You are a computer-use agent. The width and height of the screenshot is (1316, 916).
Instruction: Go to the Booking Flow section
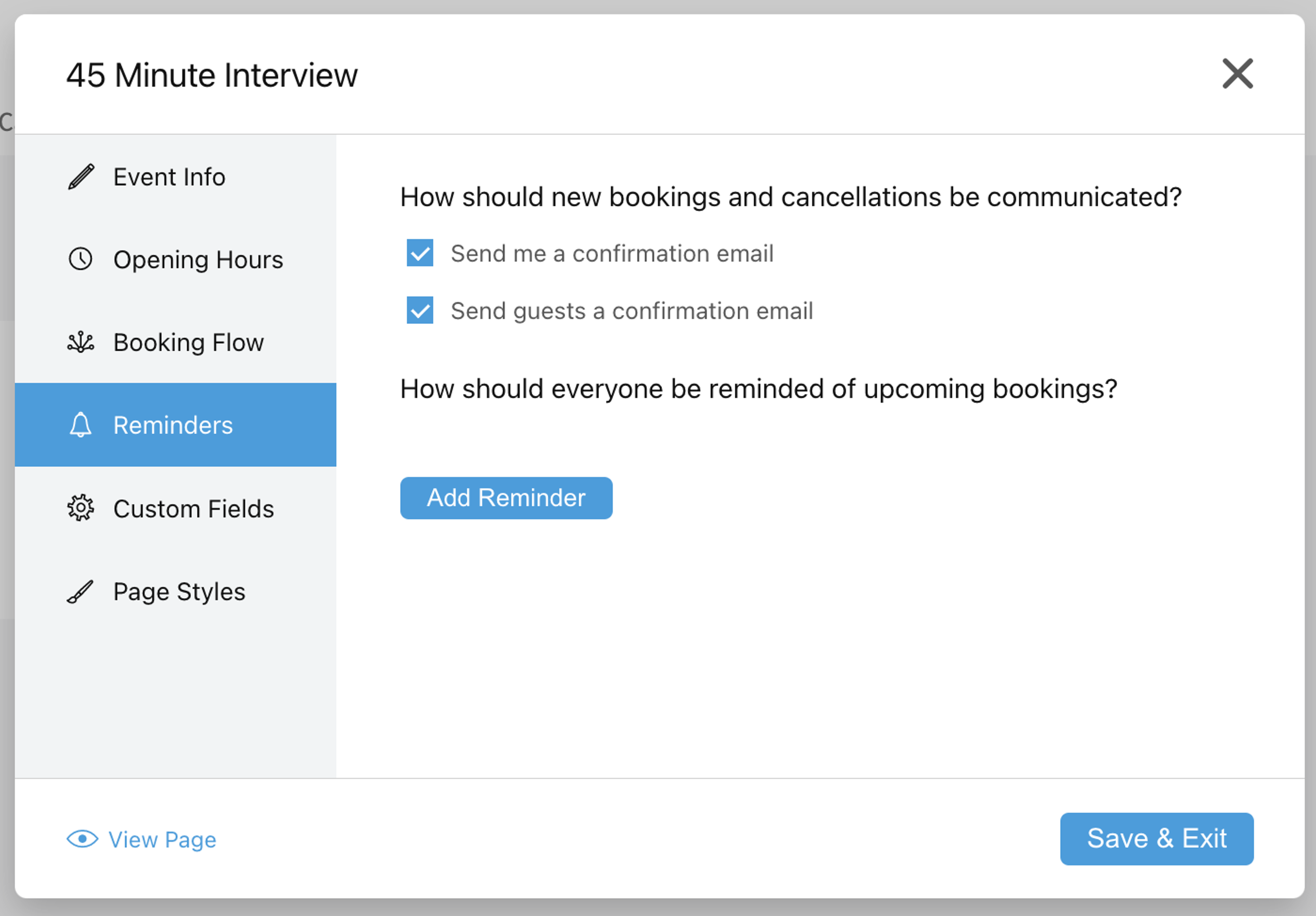click(175, 342)
